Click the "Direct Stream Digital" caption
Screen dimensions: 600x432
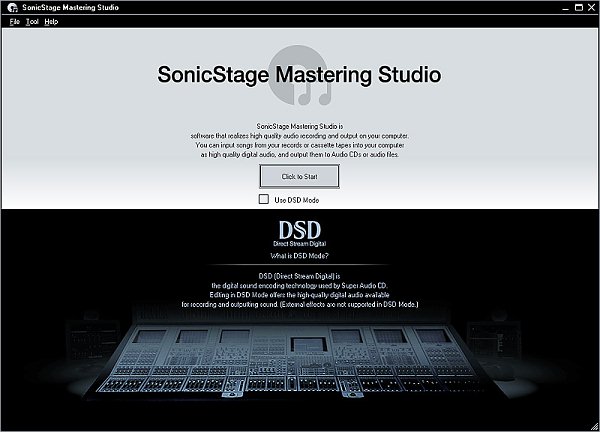[x=300, y=244]
